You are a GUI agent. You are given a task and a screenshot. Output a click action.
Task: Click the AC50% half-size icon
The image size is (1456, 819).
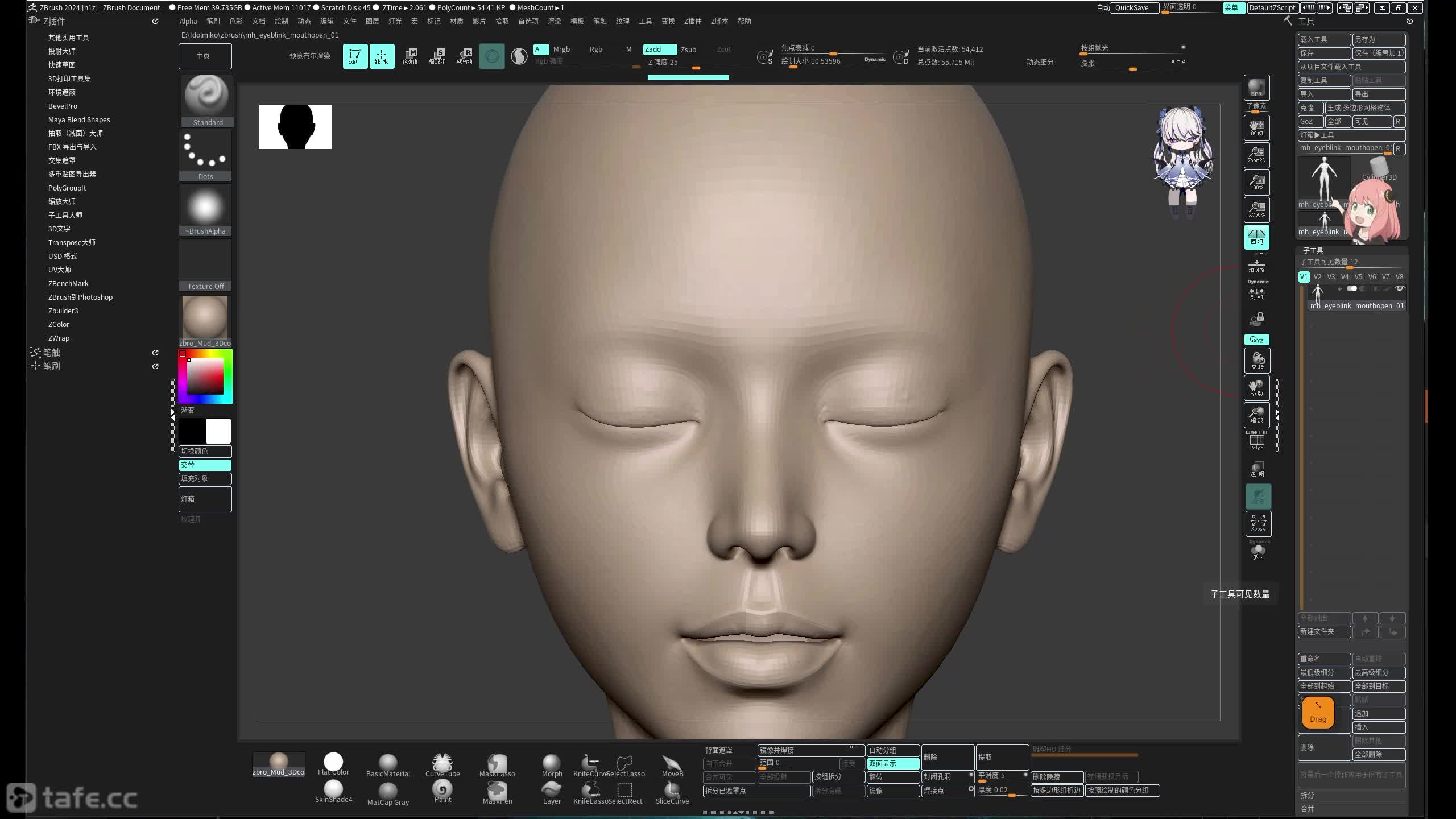(1256, 210)
